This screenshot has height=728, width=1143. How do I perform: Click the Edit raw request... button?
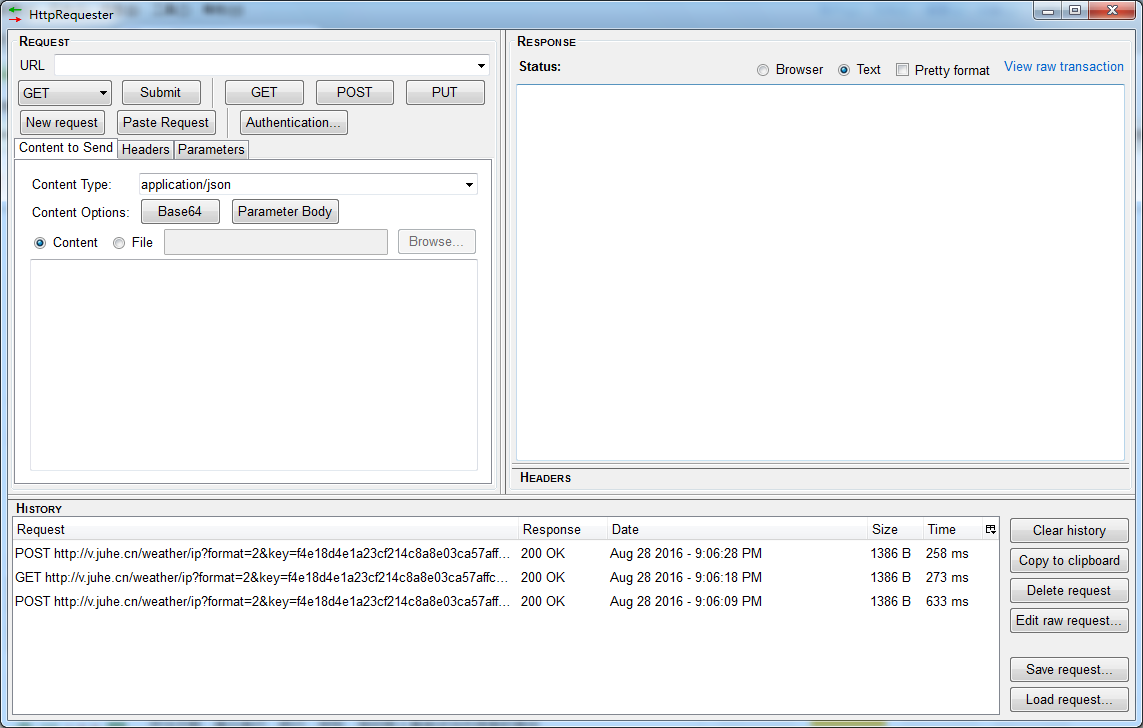coord(1069,620)
